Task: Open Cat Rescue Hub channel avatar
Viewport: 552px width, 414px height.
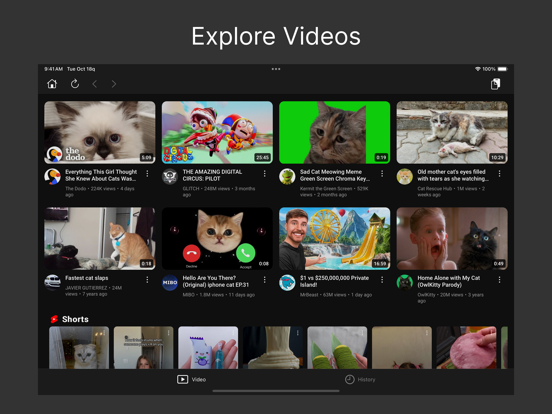Action: (x=405, y=176)
